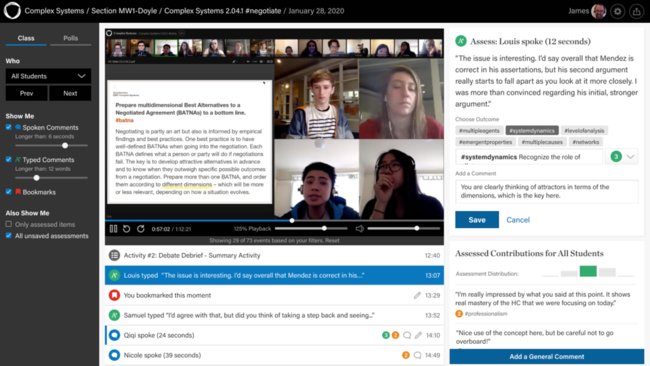Click the share icon in top bar
Screen dimensions: 650x366
(637, 11)
